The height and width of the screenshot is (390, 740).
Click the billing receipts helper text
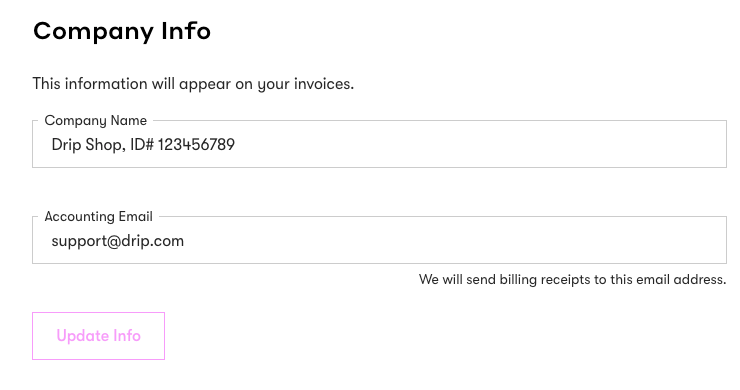pos(572,280)
